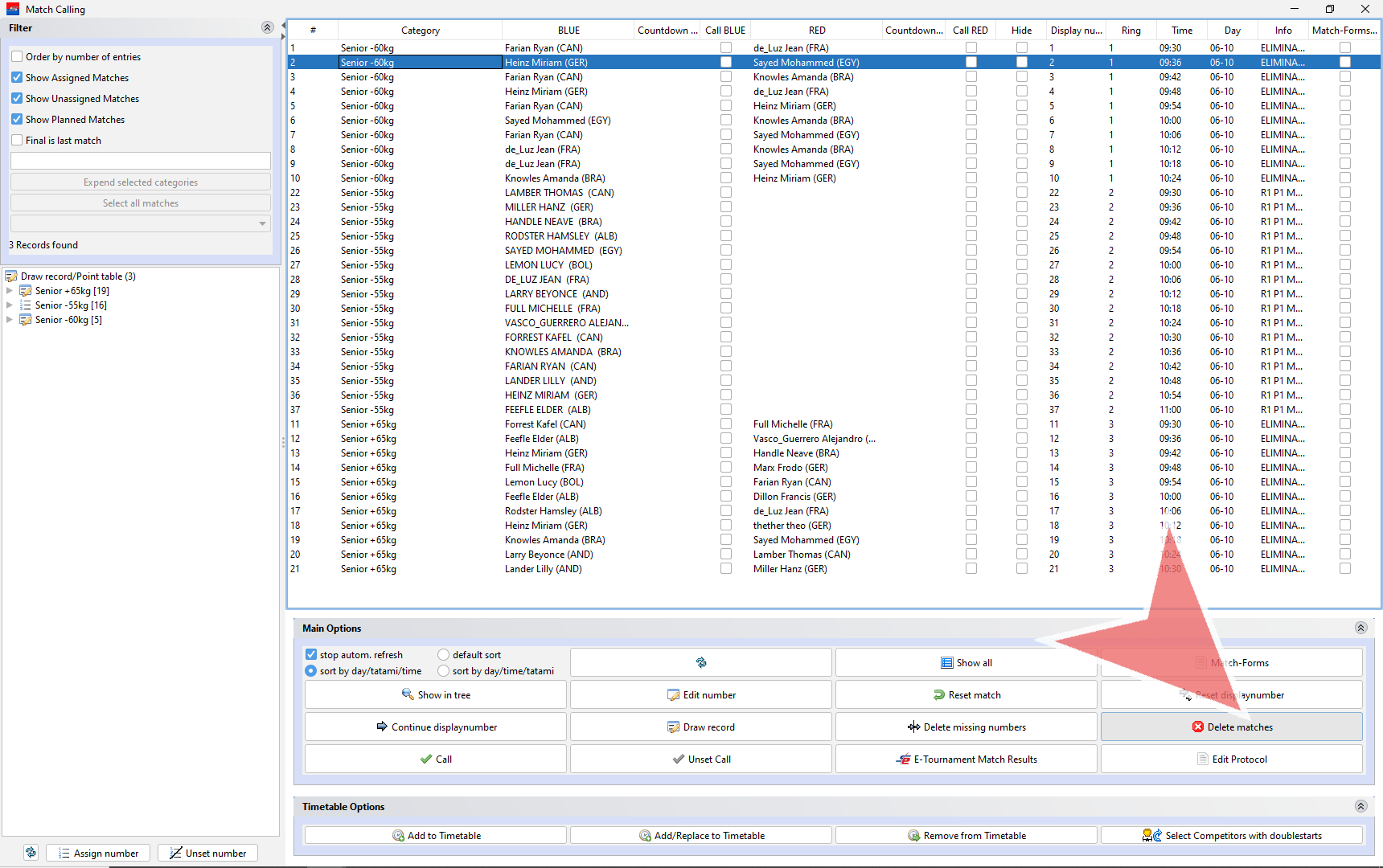Tick Call BLUE checkbox for Farian Ryan match 1
Viewport: 1383px width, 868px height.
[725, 48]
